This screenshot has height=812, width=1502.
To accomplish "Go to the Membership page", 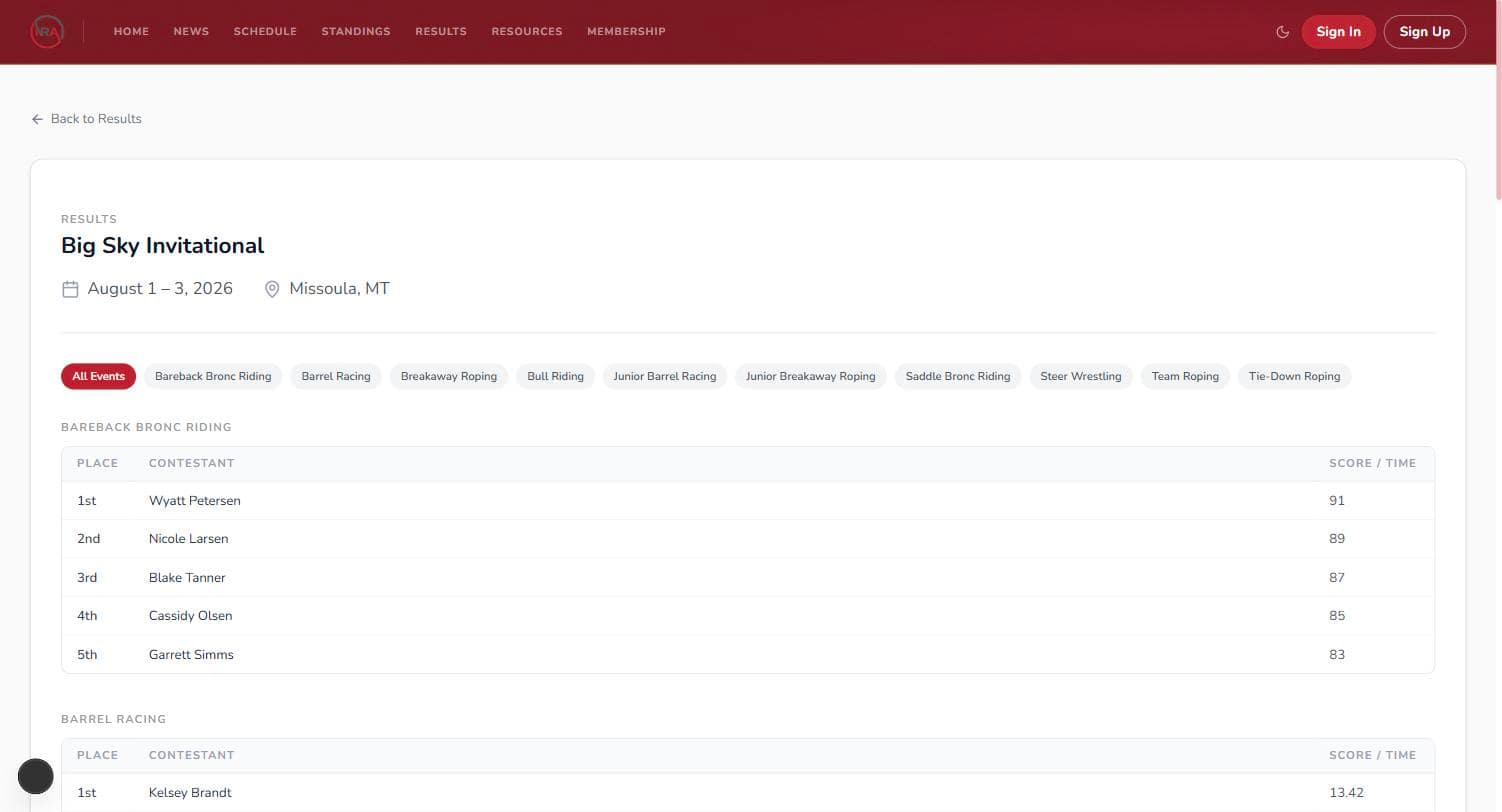I will point(626,32).
